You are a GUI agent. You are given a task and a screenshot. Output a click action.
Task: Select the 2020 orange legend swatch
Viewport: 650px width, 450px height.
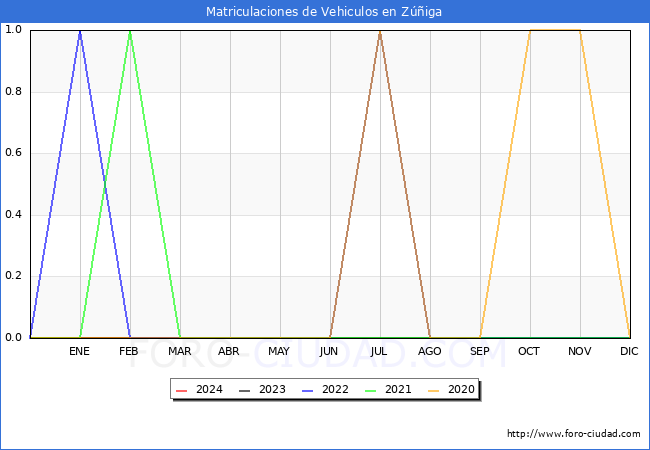[x=434, y=390]
